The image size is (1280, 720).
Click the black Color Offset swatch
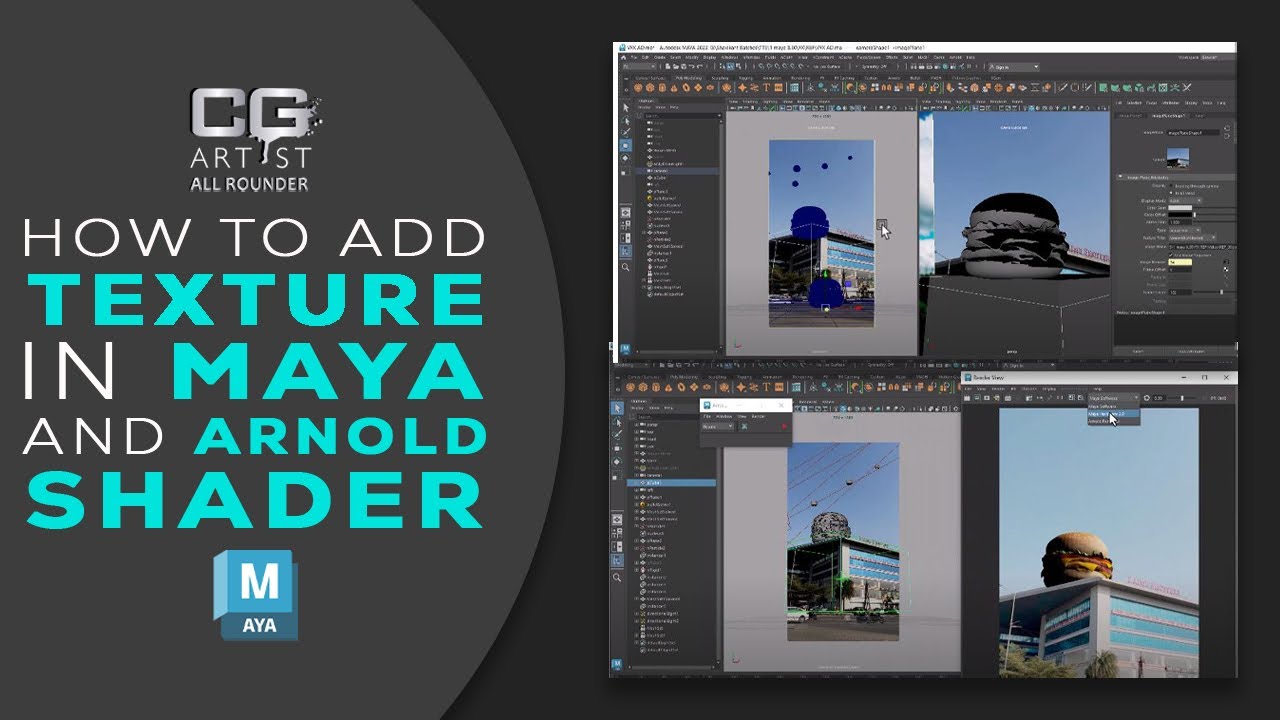pos(1180,215)
